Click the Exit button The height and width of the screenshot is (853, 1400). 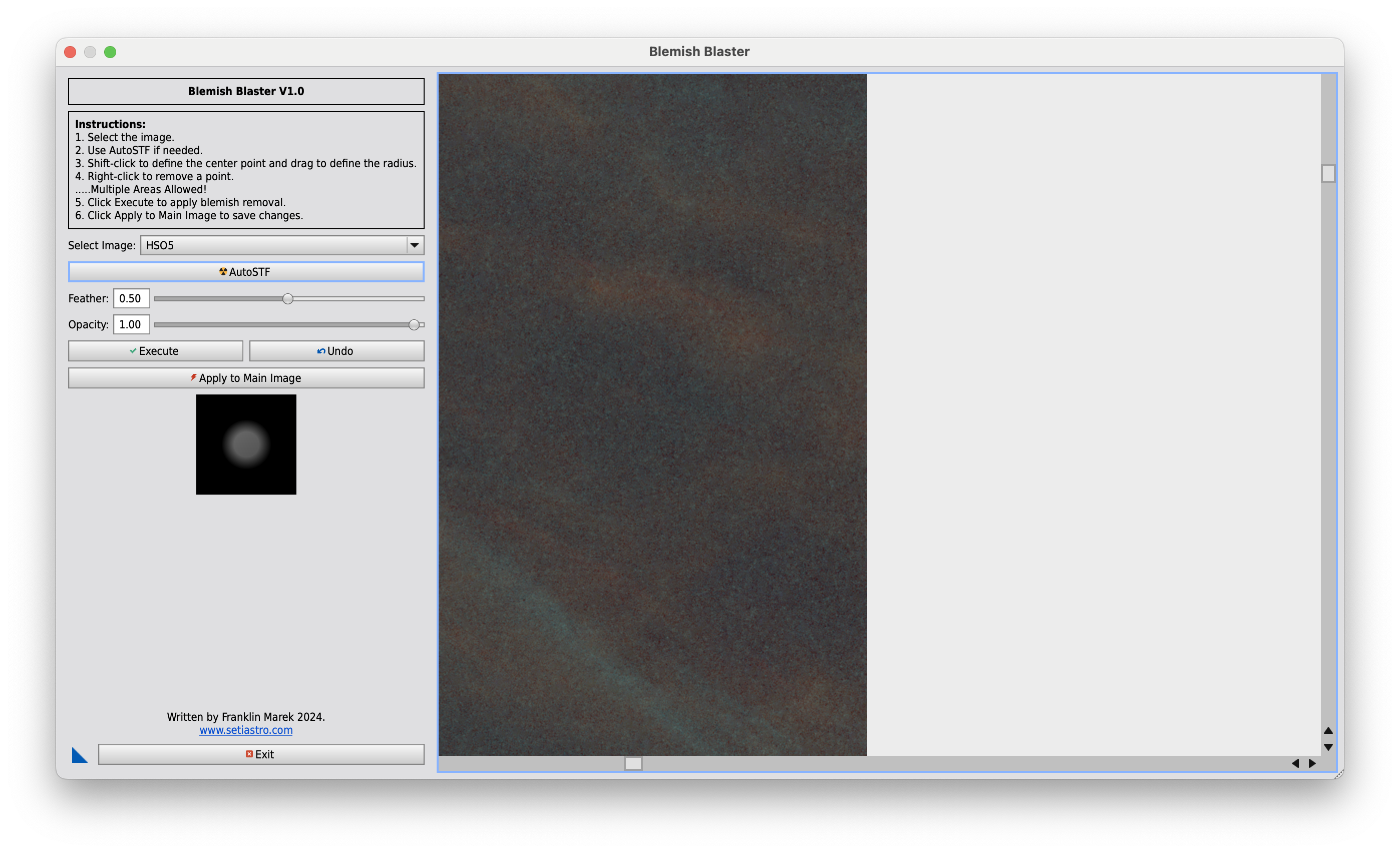(261, 754)
